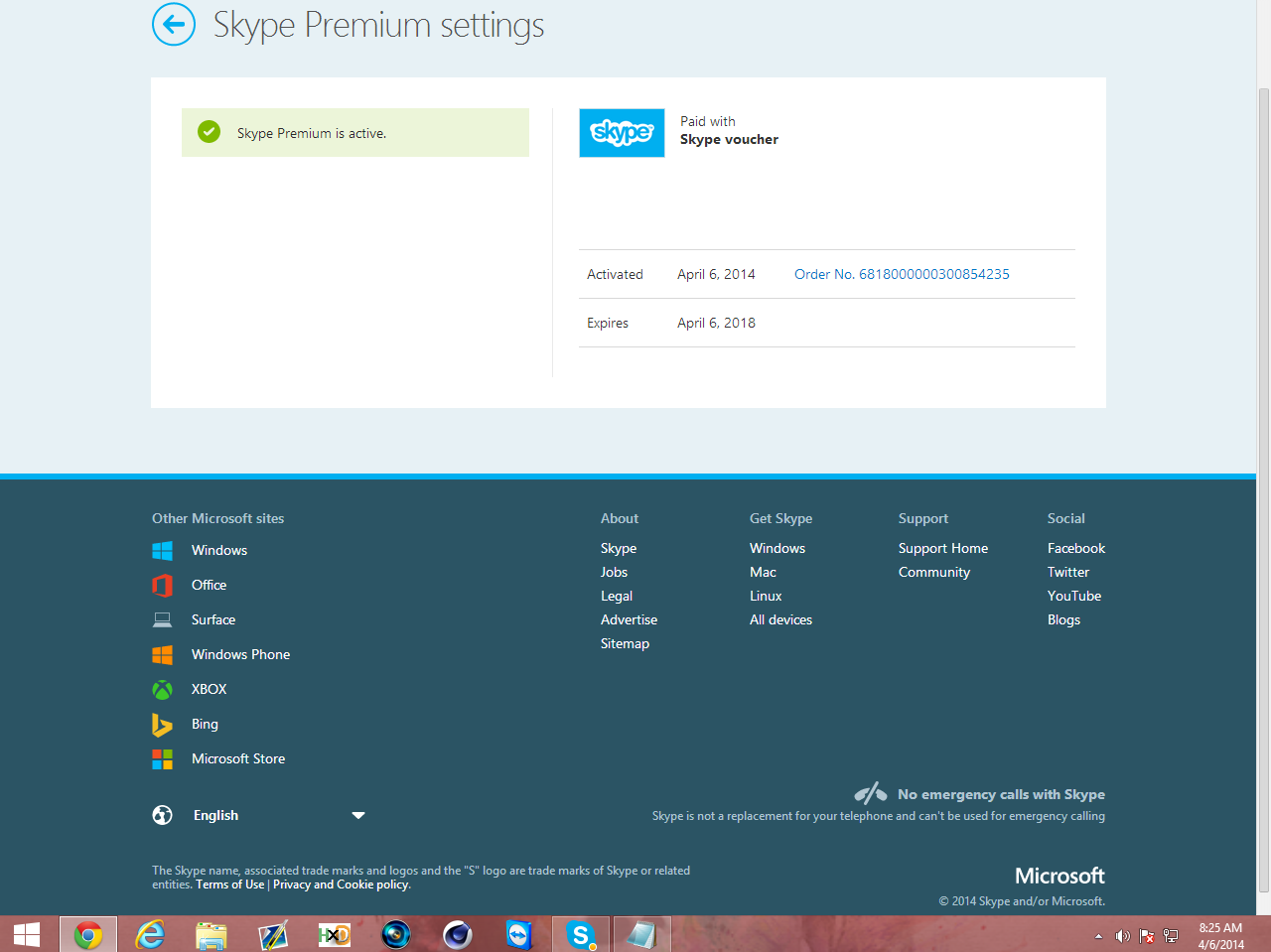Viewport: 1271px width, 952px height.
Task: Click the Surface laptop icon
Action: click(x=162, y=619)
